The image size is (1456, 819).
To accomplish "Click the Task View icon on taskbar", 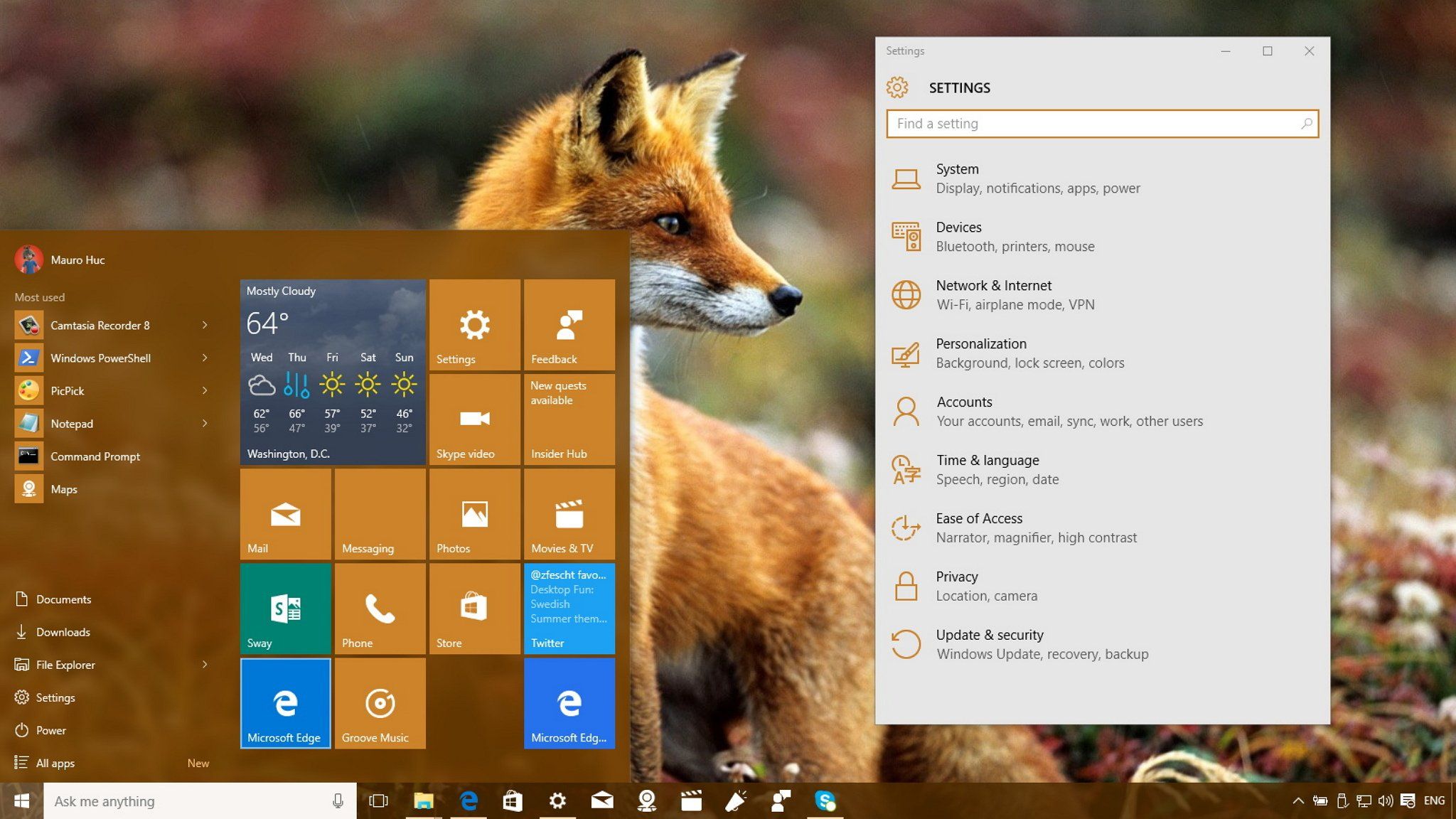I will [378, 801].
